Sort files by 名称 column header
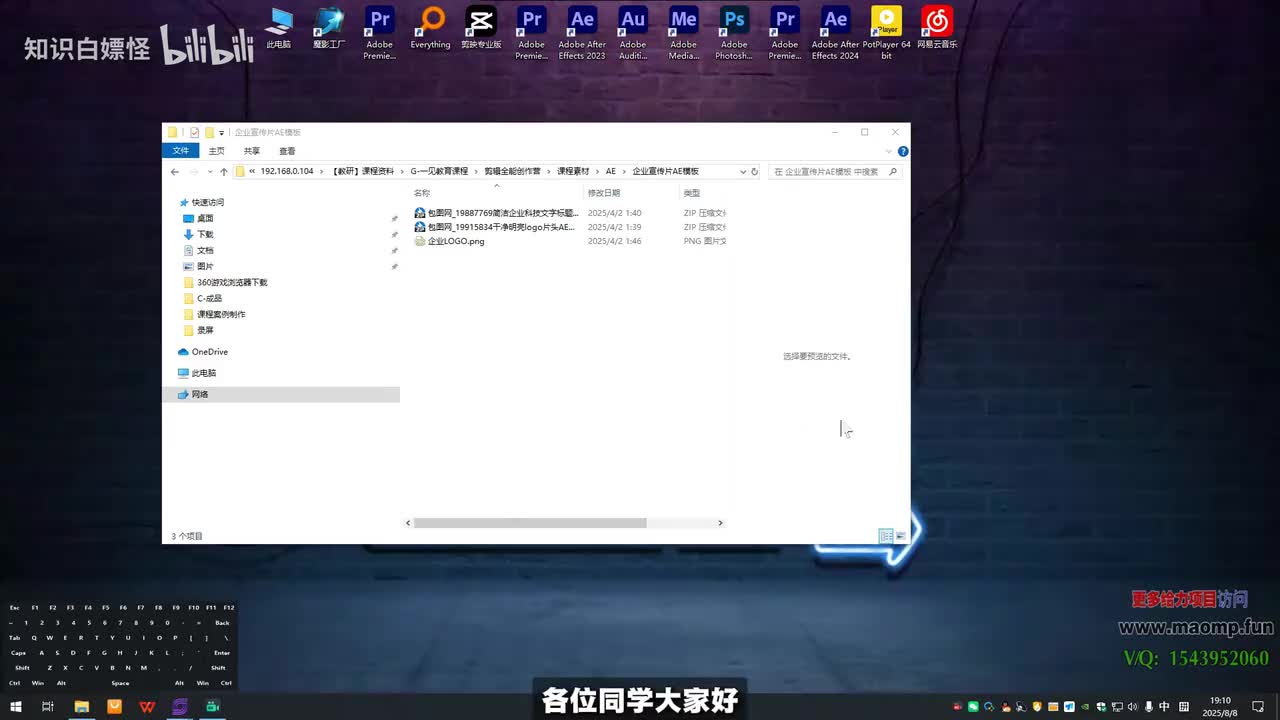The height and width of the screenshot is (720, 1280). point(422,193)
